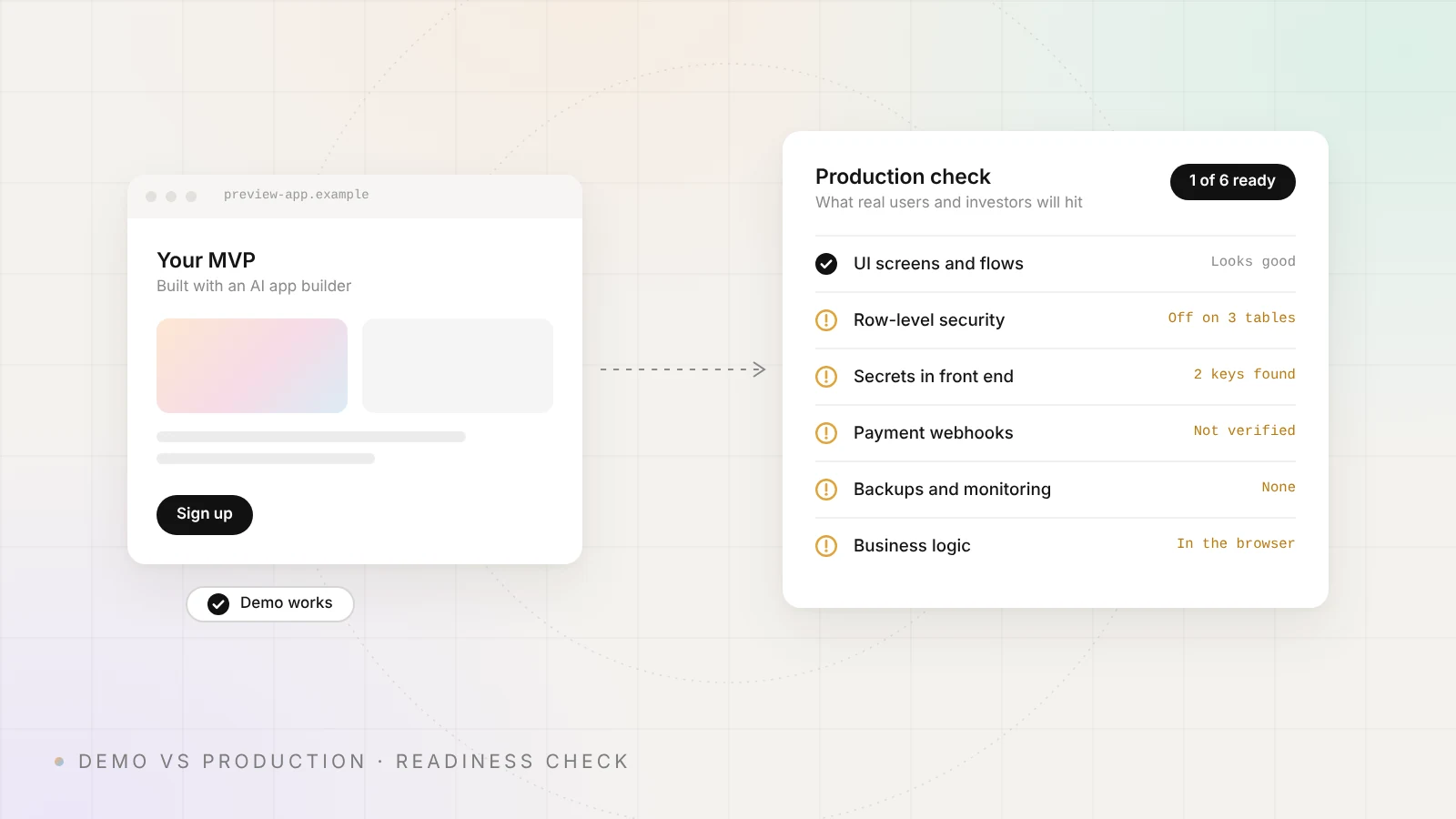Click the Business logic row label
Viewport: 1456px width, 819px height.
click(912, 546)
